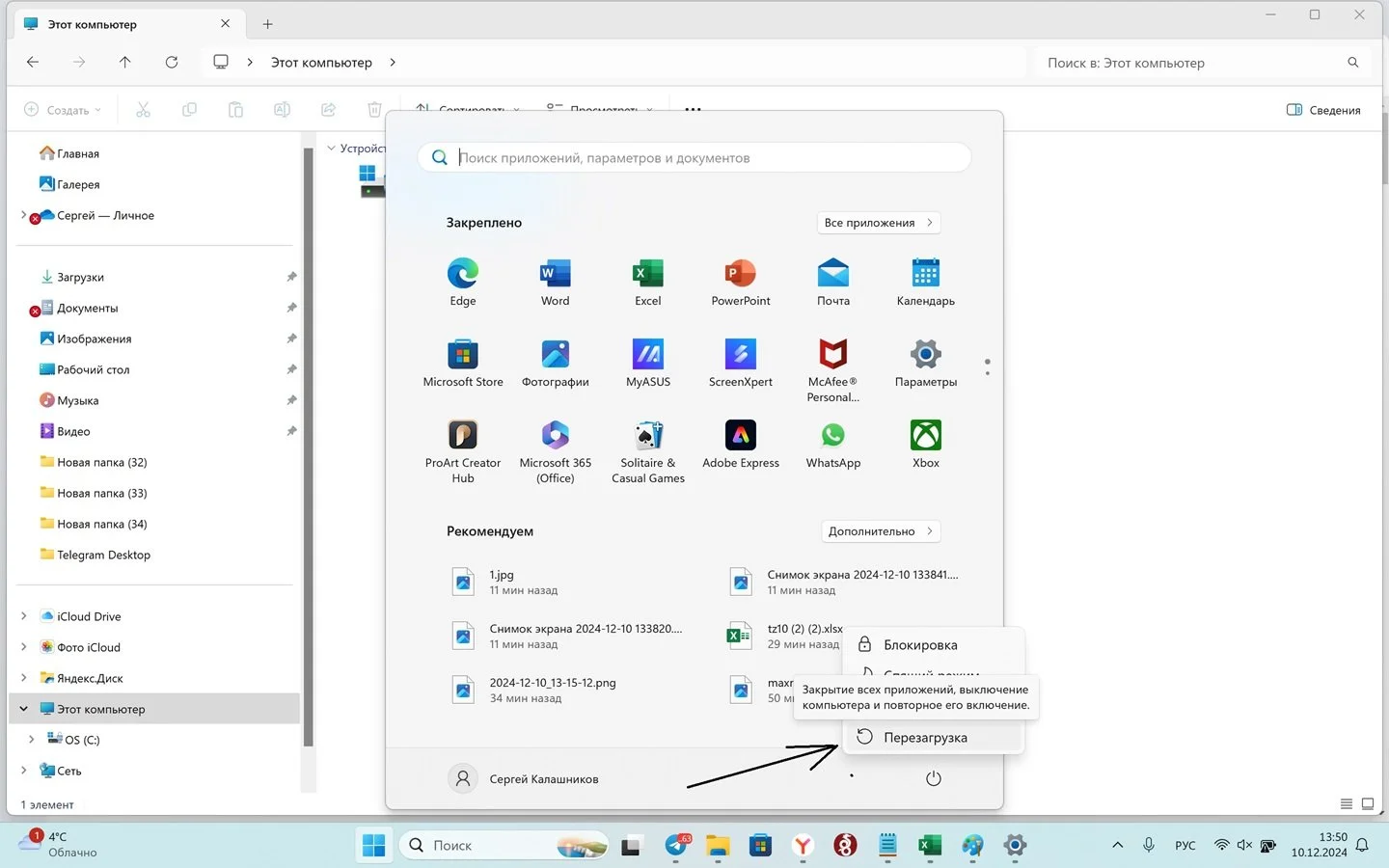Focus the Start menu search field

(694, 157)
